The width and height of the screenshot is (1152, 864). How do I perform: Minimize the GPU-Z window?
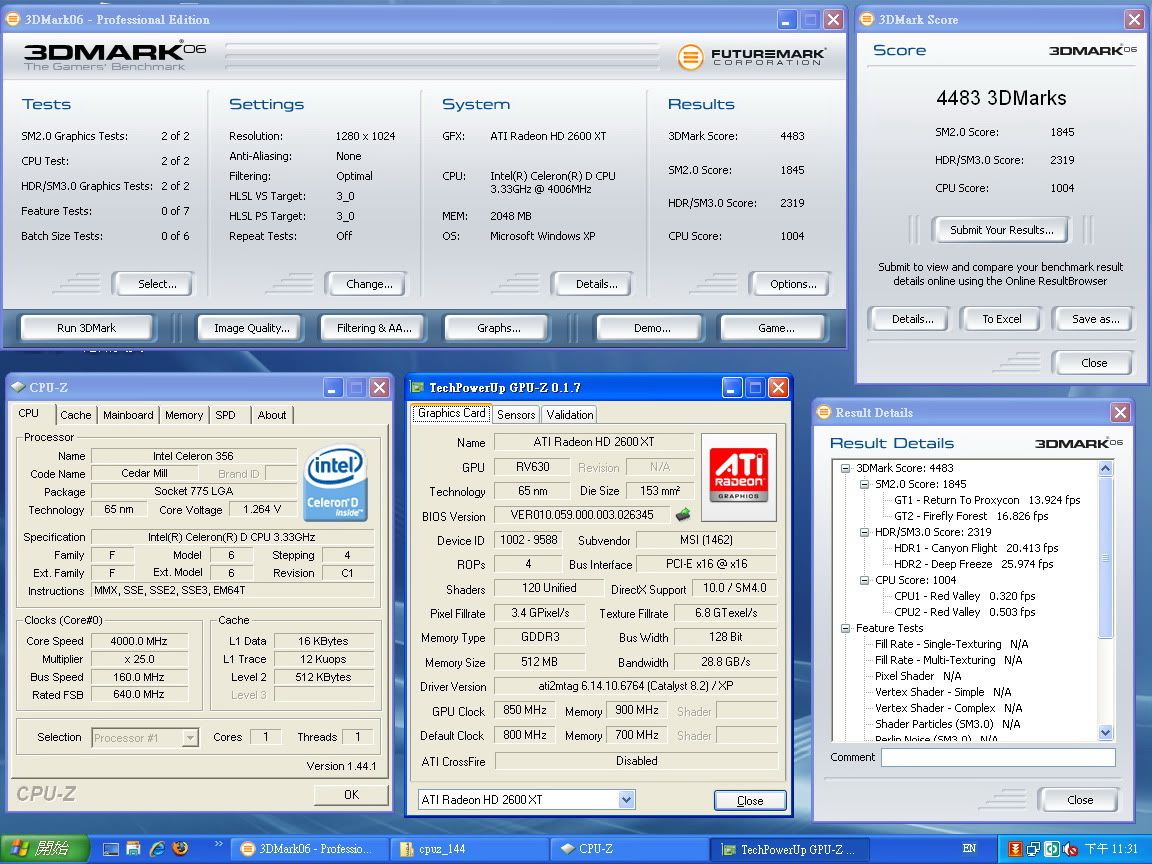coord(732,387)
